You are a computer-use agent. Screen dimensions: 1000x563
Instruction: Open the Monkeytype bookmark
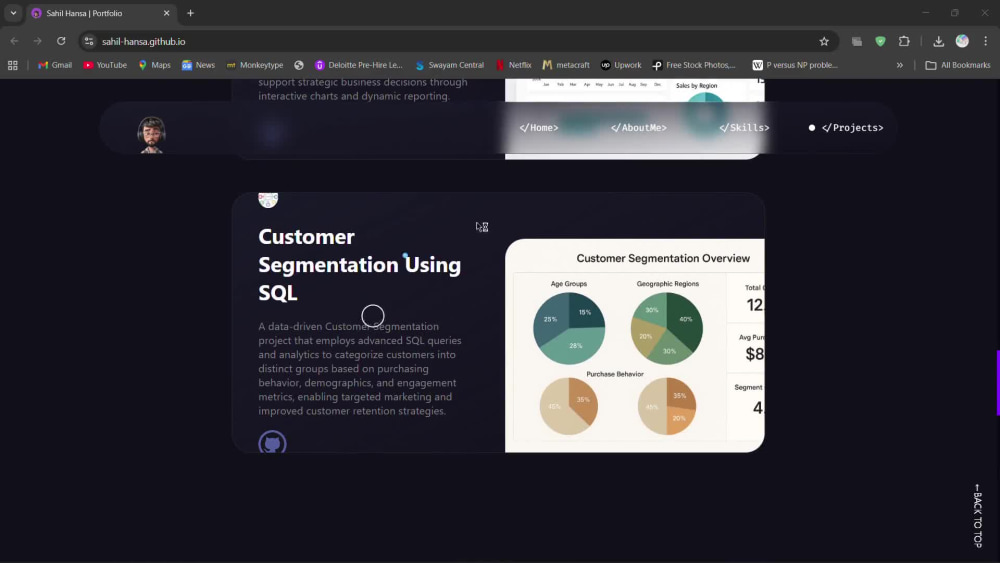point(254,65)
